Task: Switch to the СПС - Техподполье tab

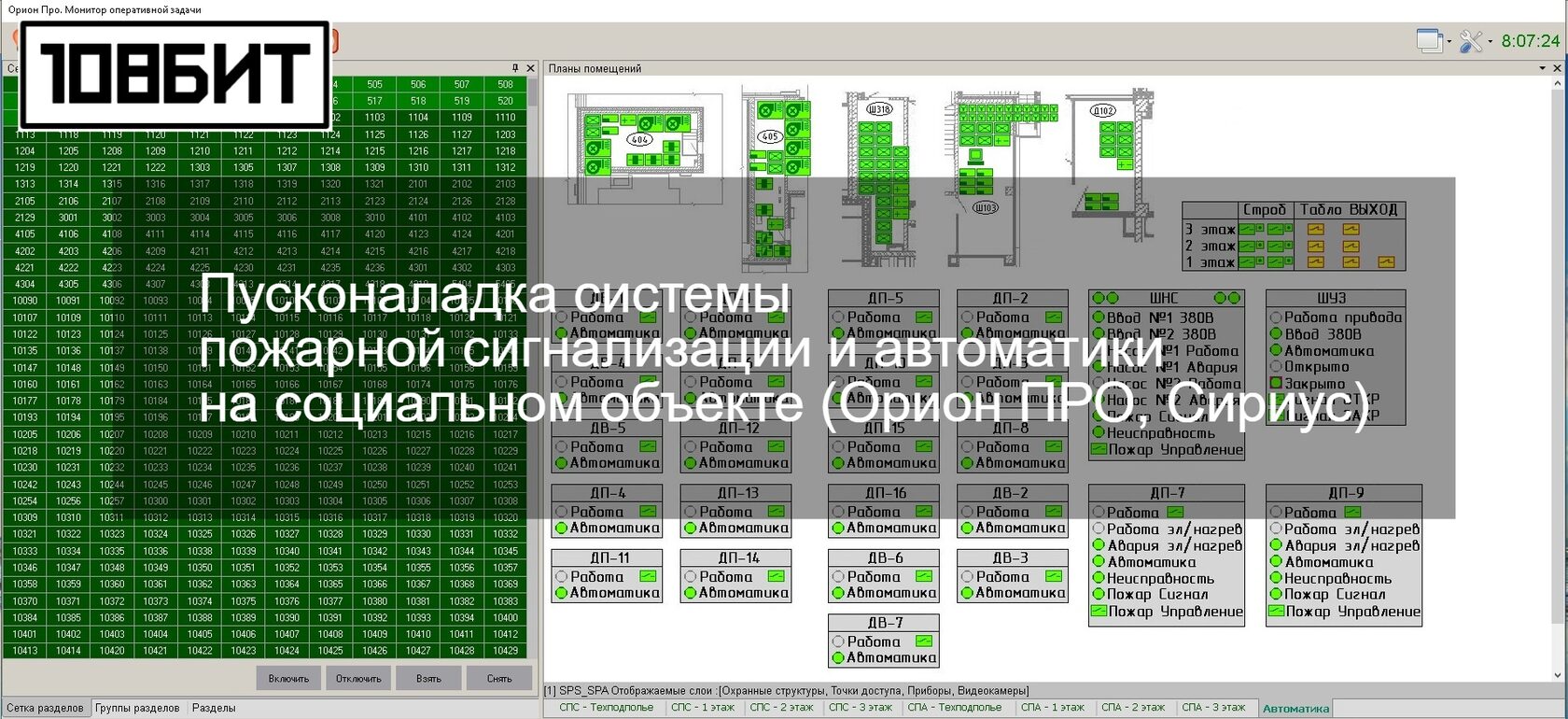Action: pos(606,708)
